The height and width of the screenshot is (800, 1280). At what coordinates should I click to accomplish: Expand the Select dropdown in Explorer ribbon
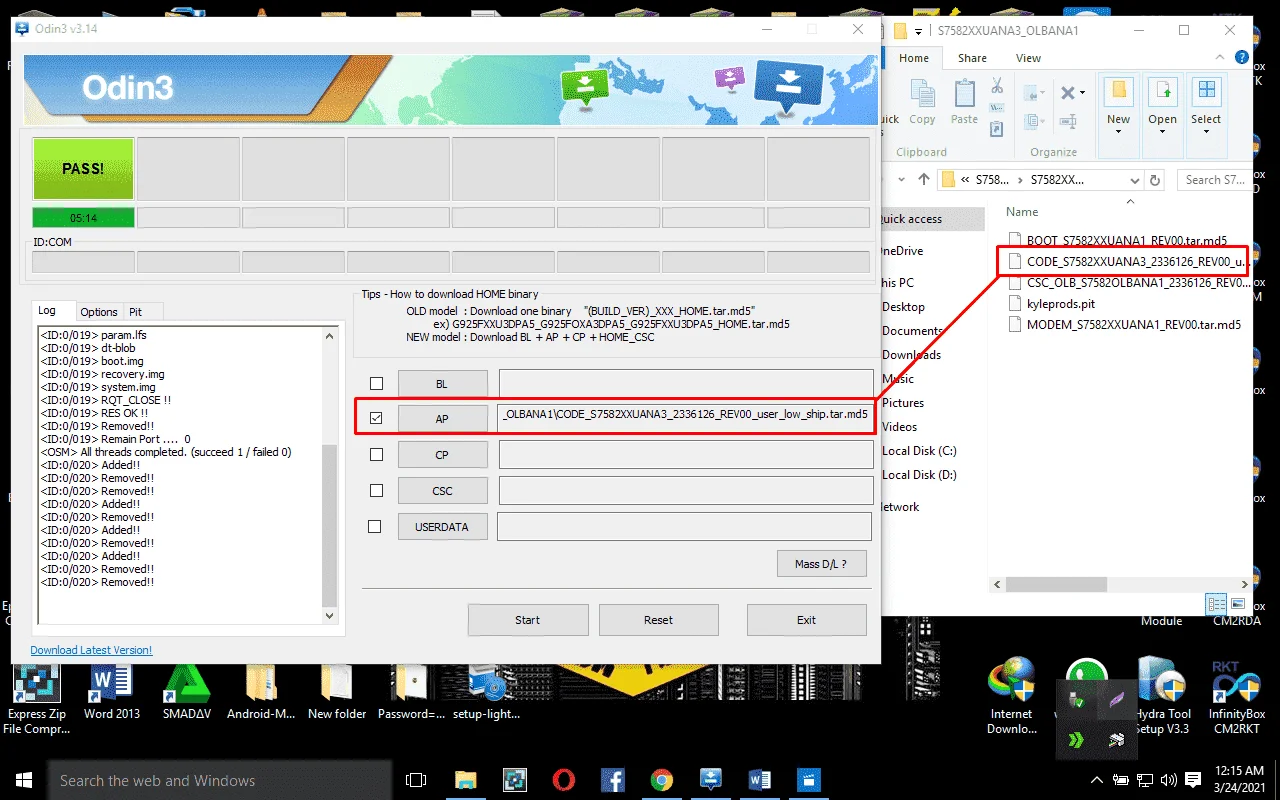1206,134
